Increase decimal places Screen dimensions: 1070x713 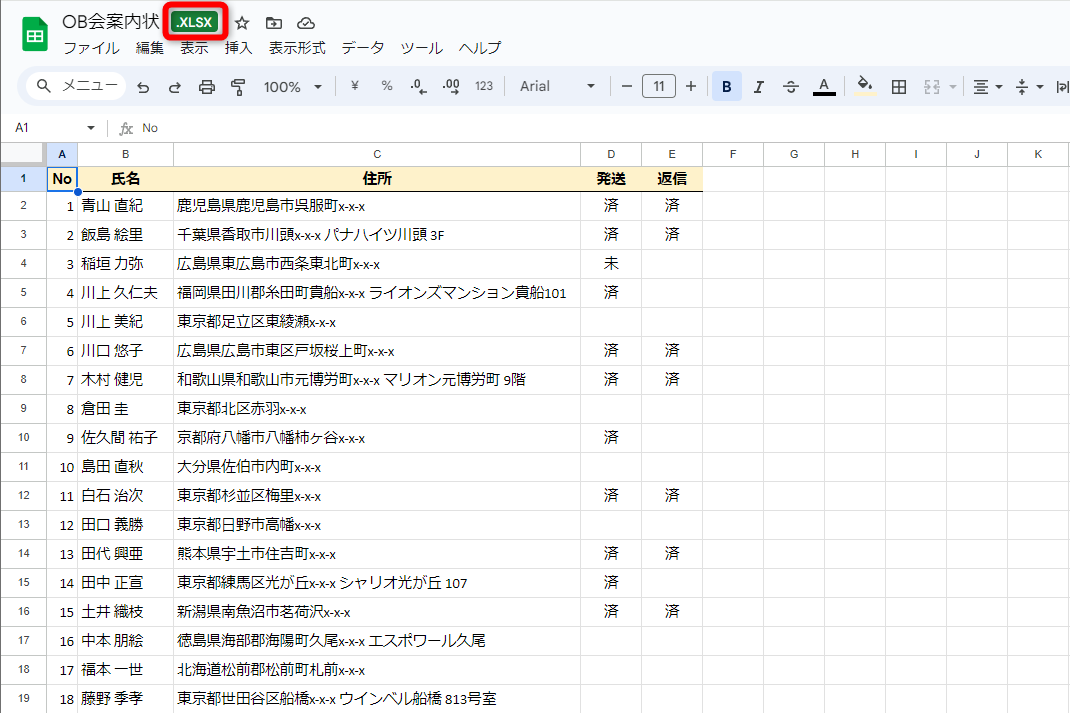(450, 86)
